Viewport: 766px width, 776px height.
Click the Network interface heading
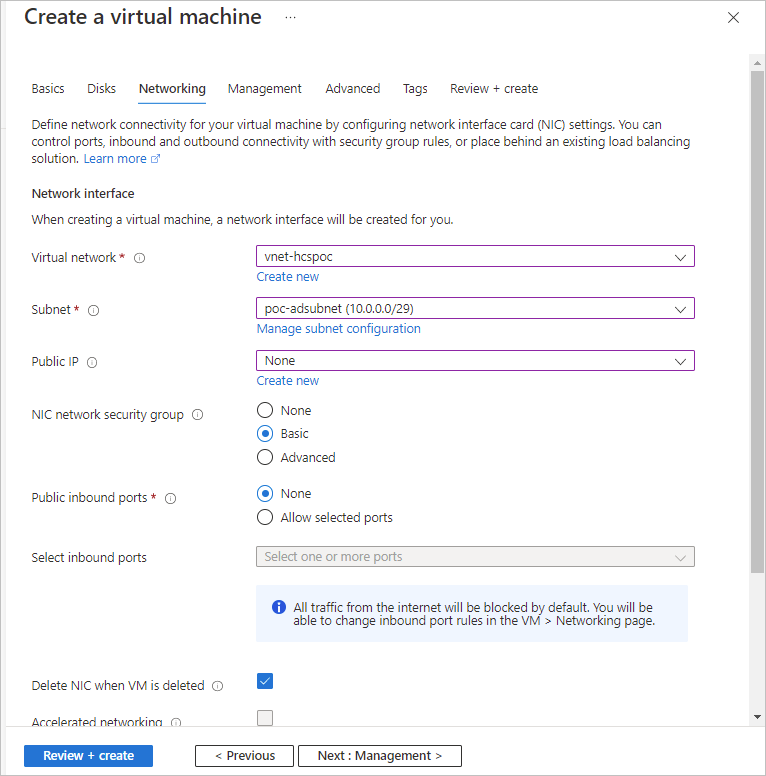pos(83,194)
